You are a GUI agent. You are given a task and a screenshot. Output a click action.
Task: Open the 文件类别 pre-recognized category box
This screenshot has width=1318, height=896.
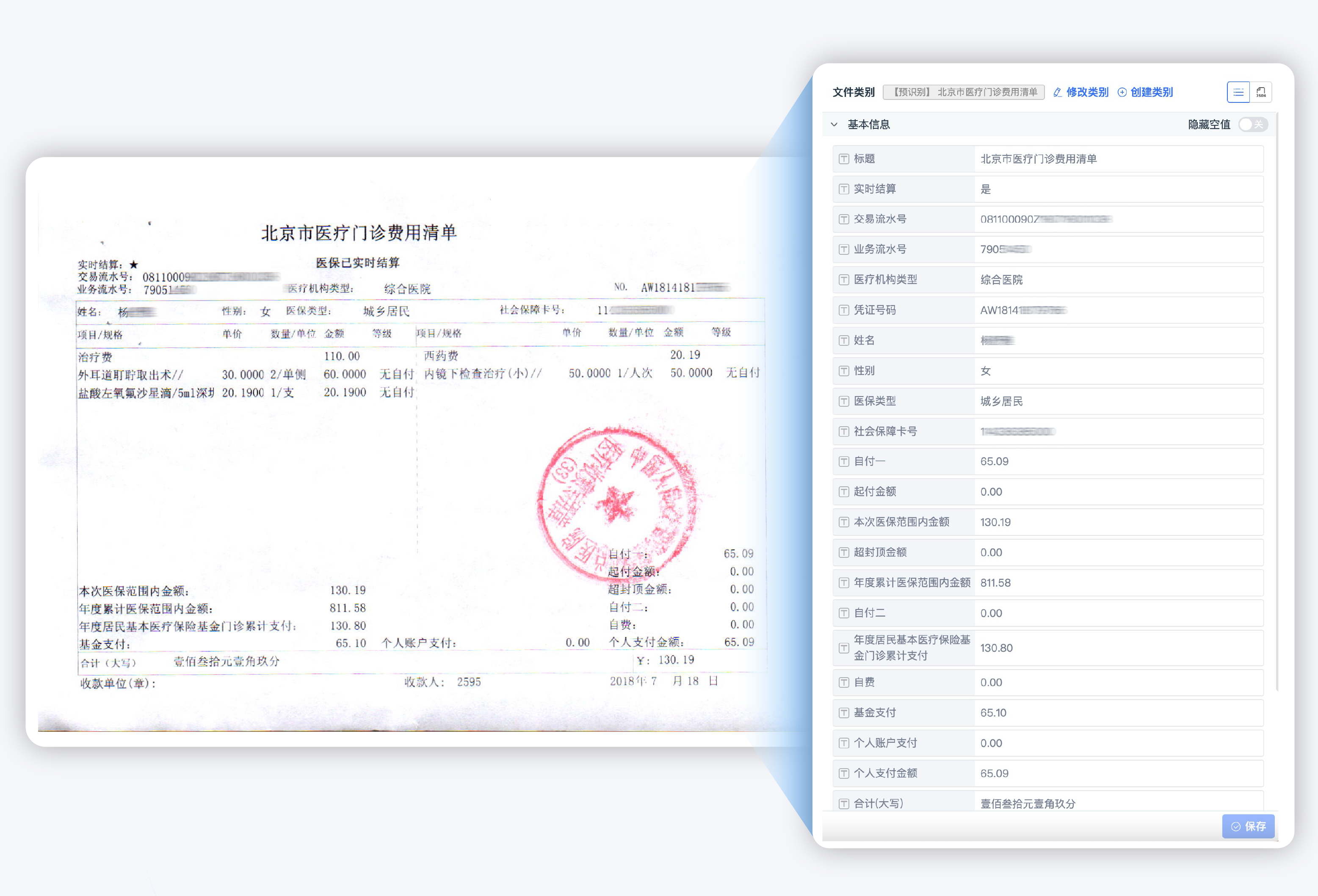(964, 92)
